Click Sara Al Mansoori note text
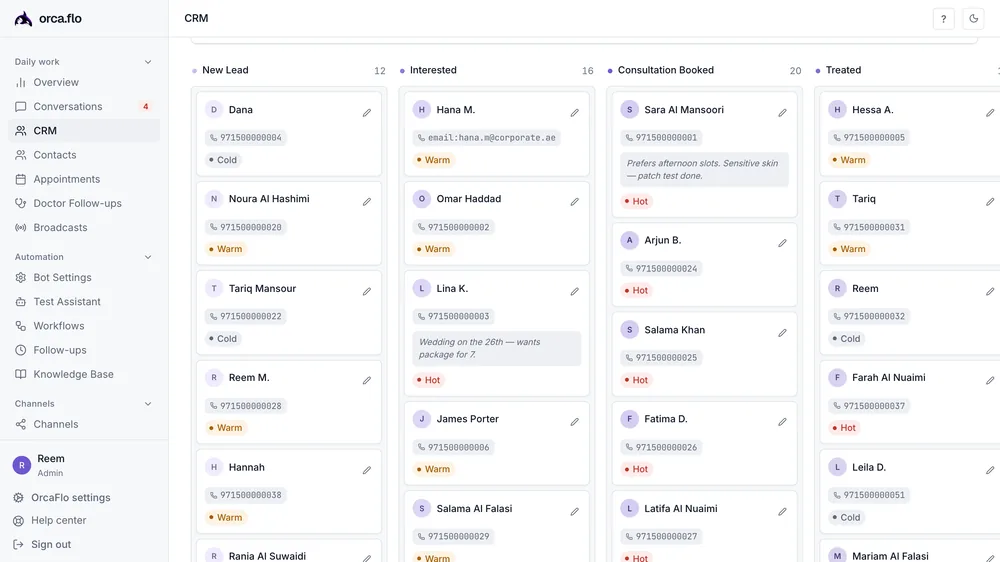The image size is (1000, 562). 704,170
